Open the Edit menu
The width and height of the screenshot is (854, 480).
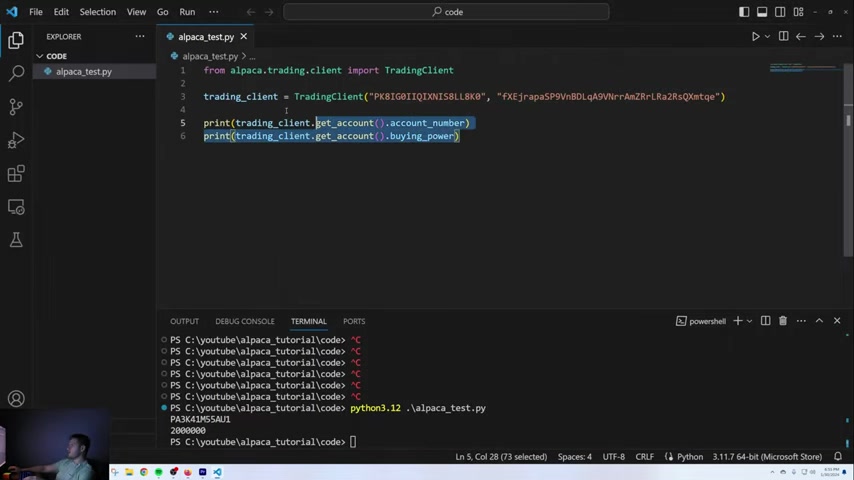click(61, 12)
